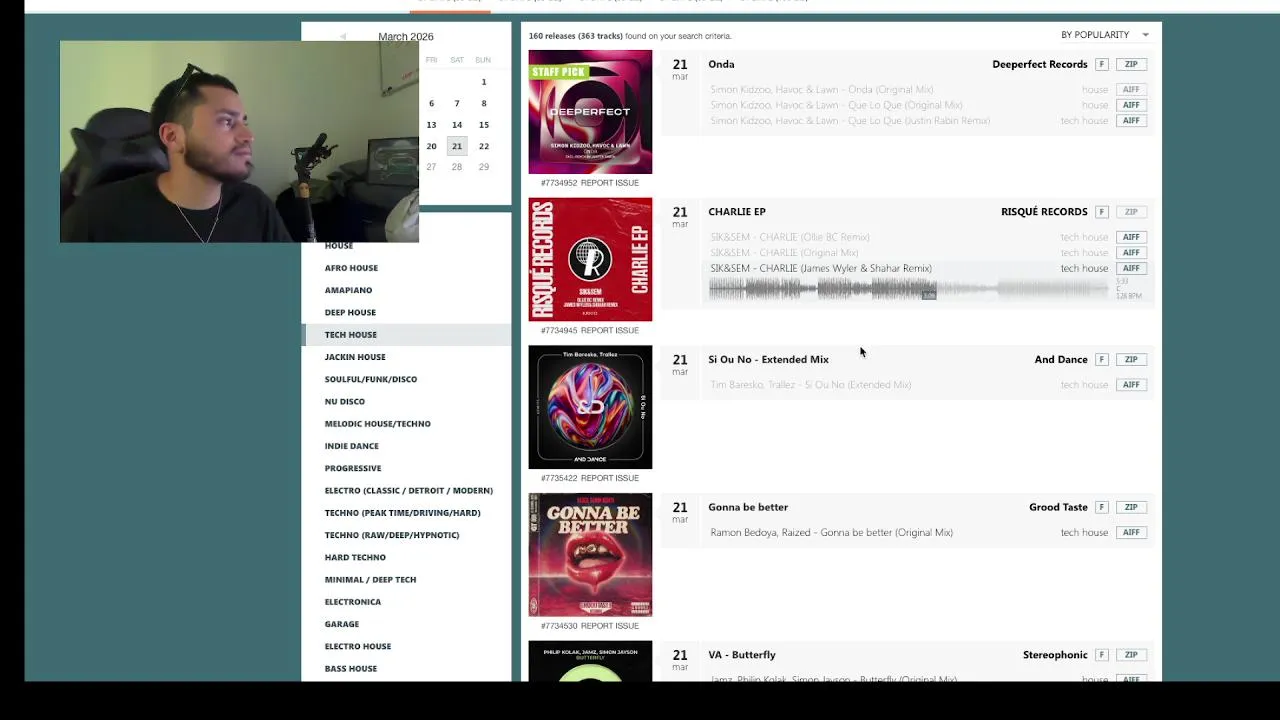
Task: Play Tim Baresko, Trallez - Si Ou No track
Action: coord(810,385)
